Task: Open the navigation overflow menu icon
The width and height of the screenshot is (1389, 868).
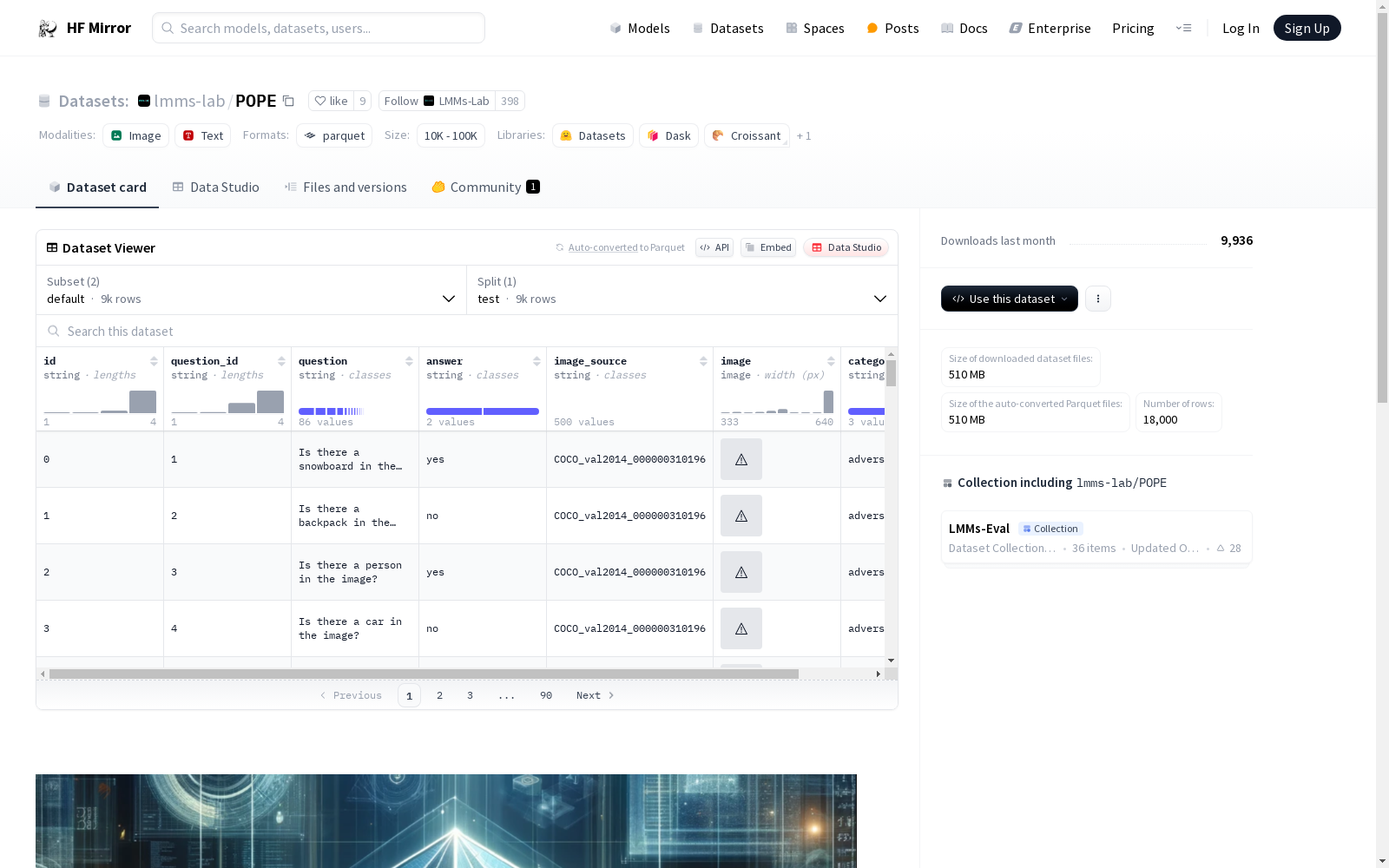Action: point(1183,29)
